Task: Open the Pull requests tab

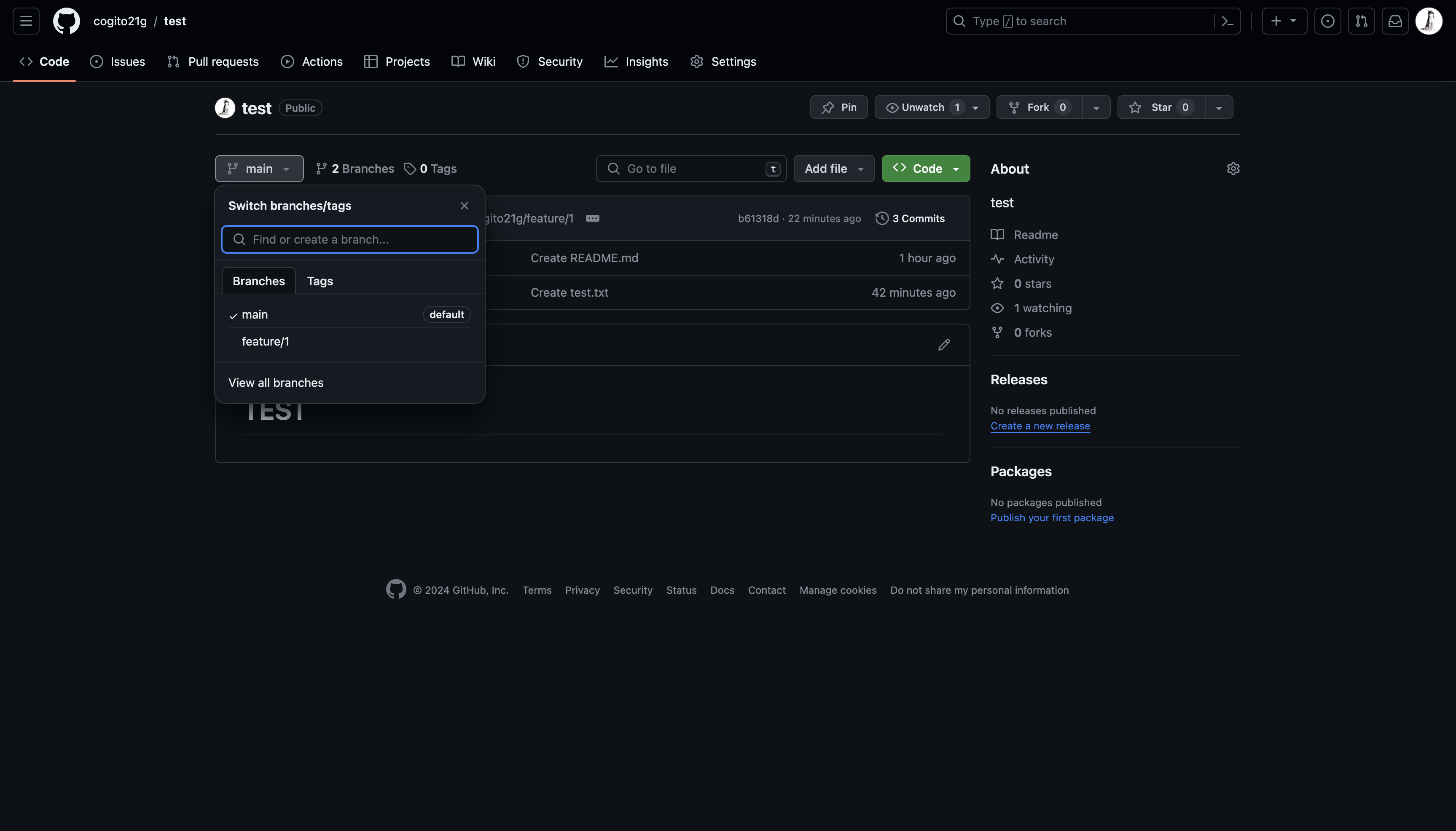Action: (213, 62)
